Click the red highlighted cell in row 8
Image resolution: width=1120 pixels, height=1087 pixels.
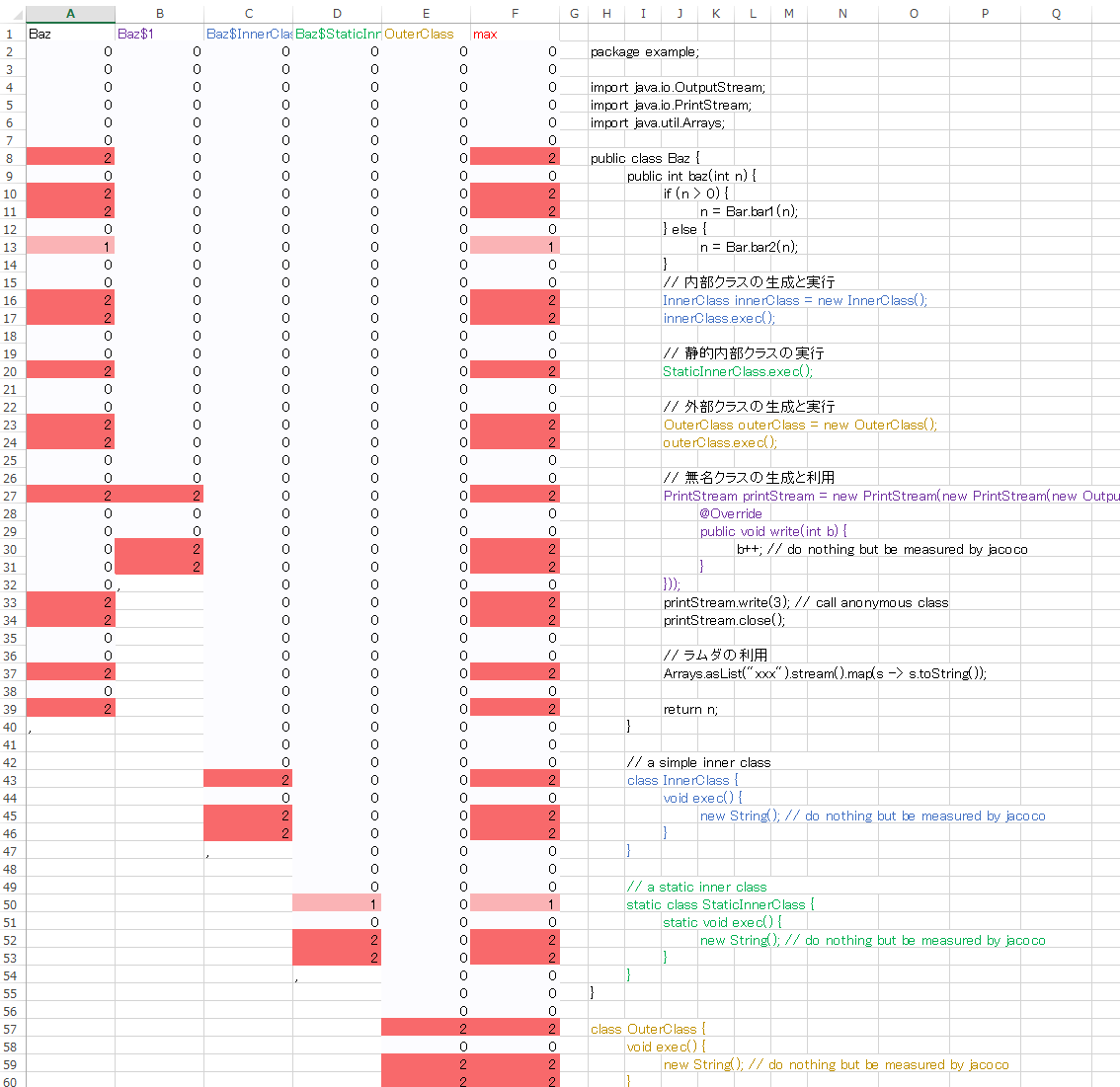coord(70,156)
